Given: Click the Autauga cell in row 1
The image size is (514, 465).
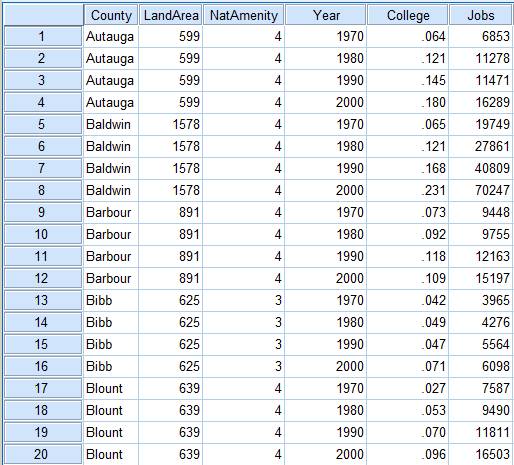Looking at the screenshot, I should (x=111, y=36).
